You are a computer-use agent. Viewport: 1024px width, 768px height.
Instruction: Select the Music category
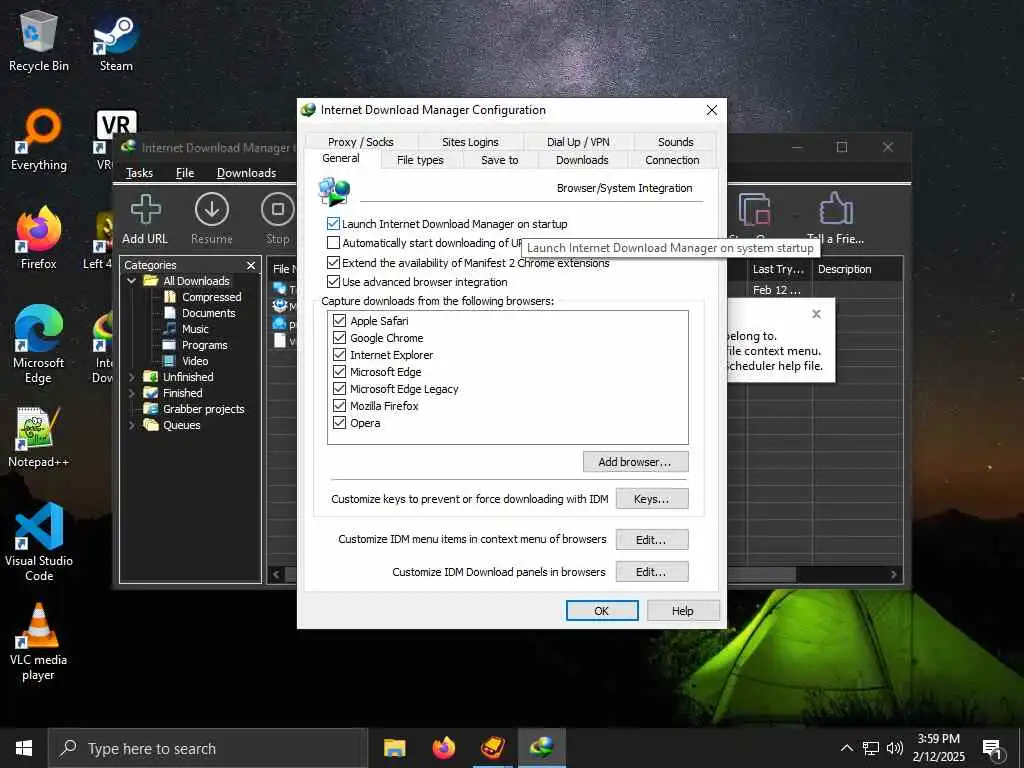tap(186, 329)
